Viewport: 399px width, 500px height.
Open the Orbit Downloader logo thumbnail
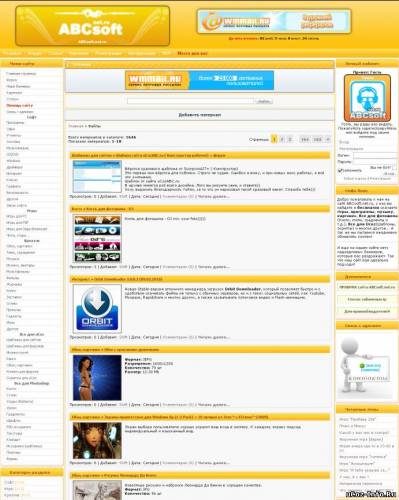point(97,309)
